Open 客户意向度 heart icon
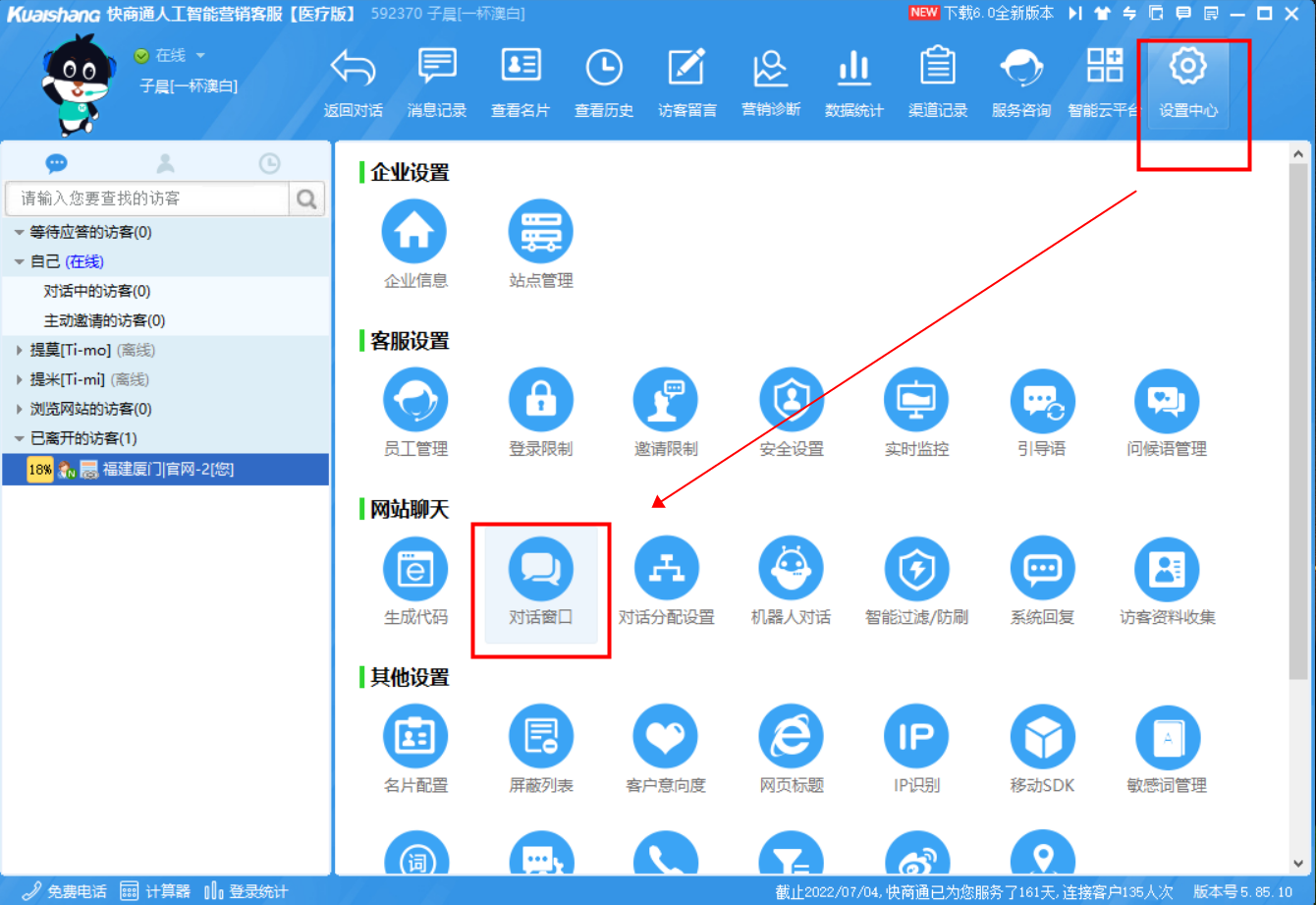Image resolution: width=1316 pixels, height=905 pixels. [666, 736]
